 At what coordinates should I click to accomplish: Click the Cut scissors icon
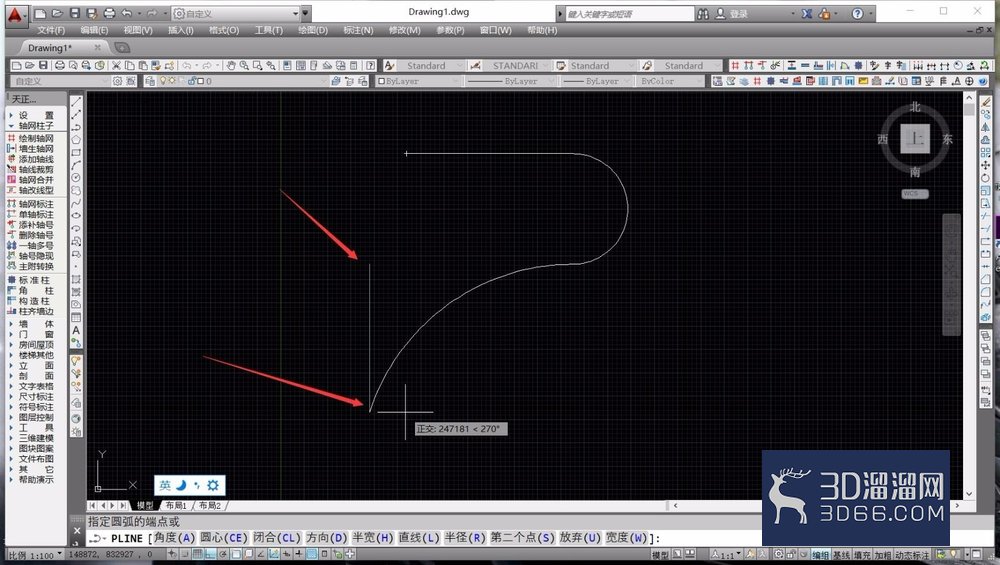[x=116, y=66]
